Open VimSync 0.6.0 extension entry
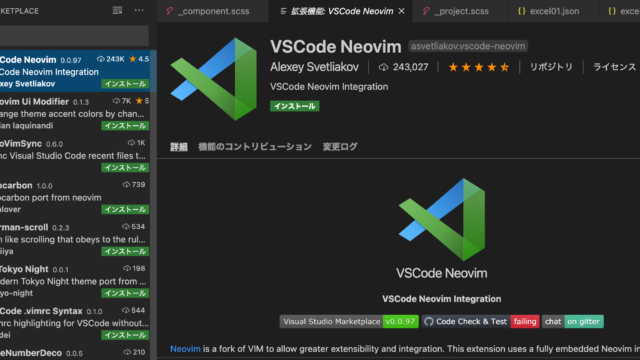 [75, 155]
